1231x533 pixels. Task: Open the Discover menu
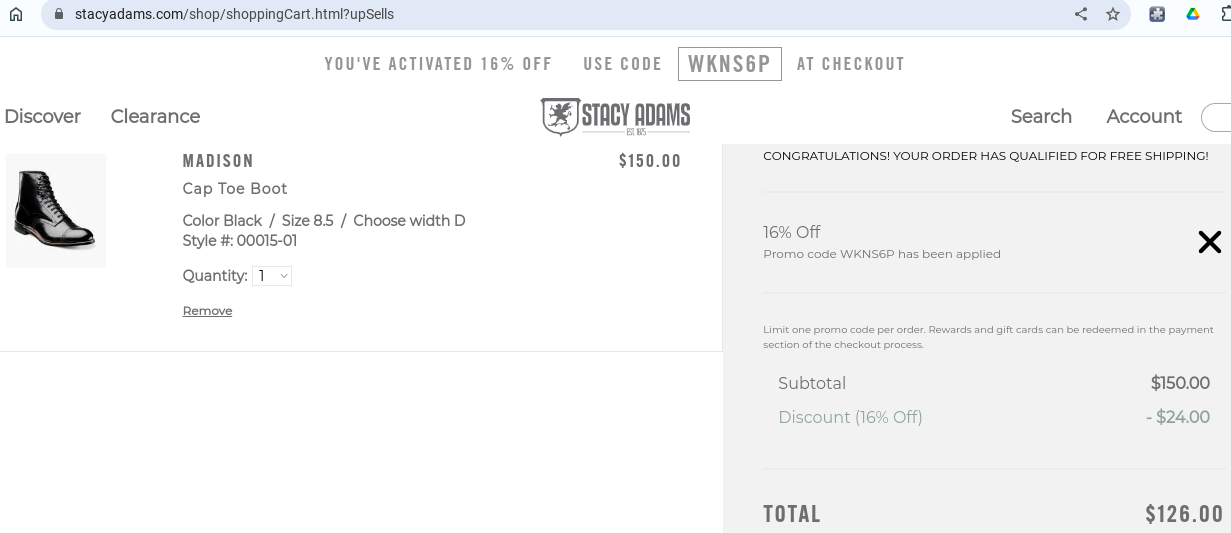click(x=42, y=117)
